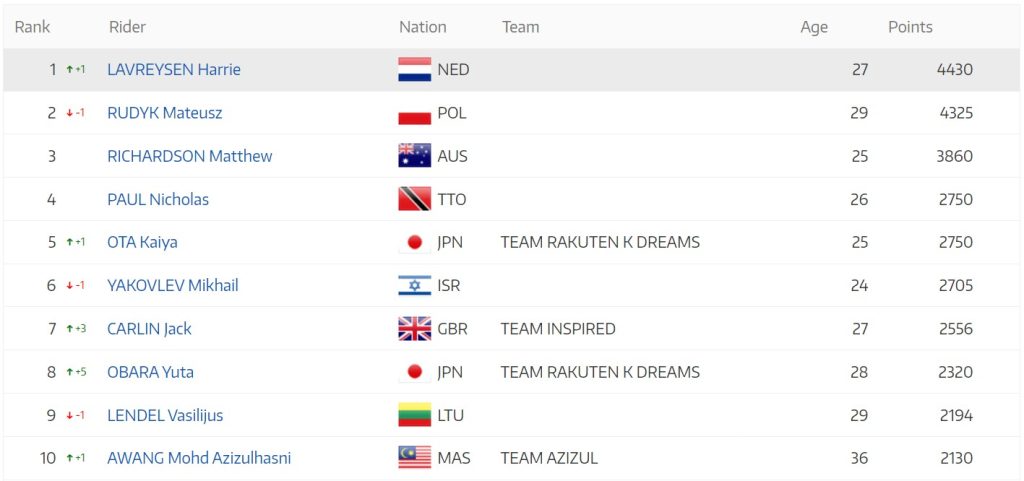Image resolution: width=1024 pixels, height=481 pixels.
Task: Open RICHARDSON Matthew rider link
Action: [189, 156]
